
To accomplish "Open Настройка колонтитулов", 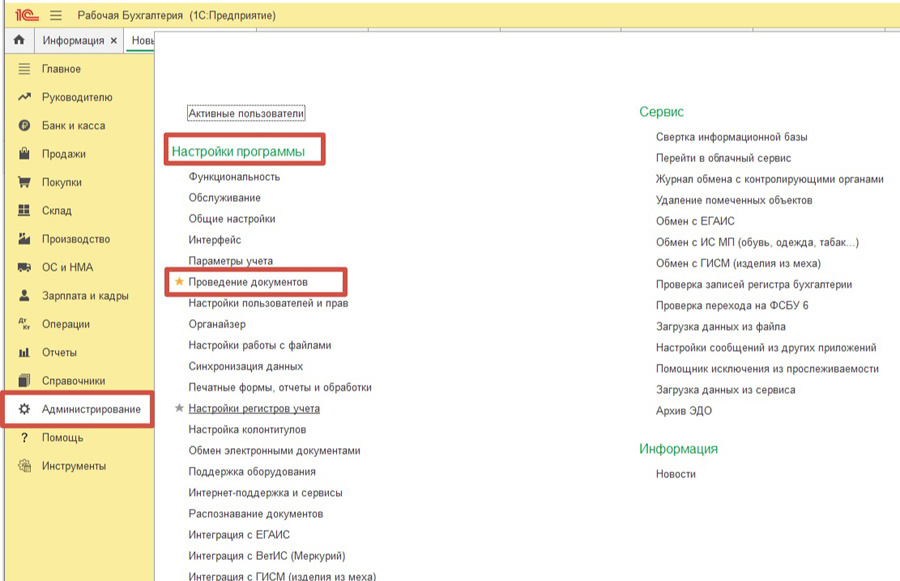I will [x=247, y=429].
